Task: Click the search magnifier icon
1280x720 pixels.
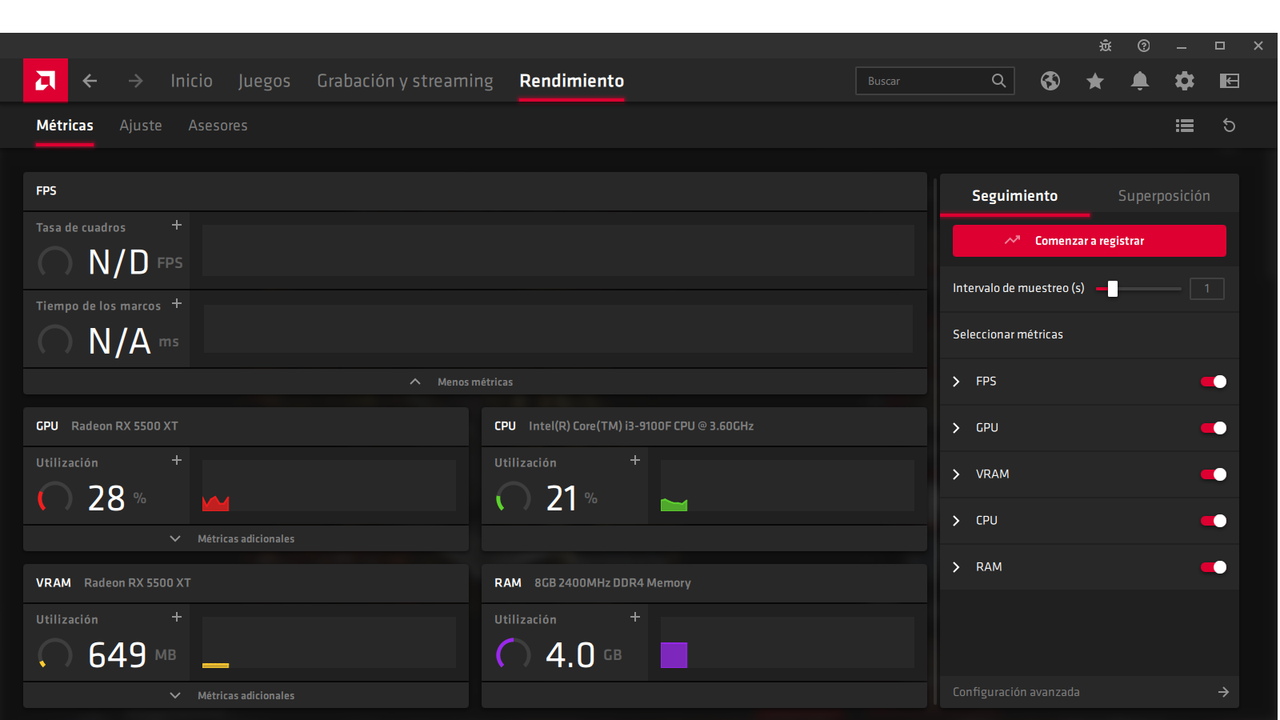Action: coord(999,81)
